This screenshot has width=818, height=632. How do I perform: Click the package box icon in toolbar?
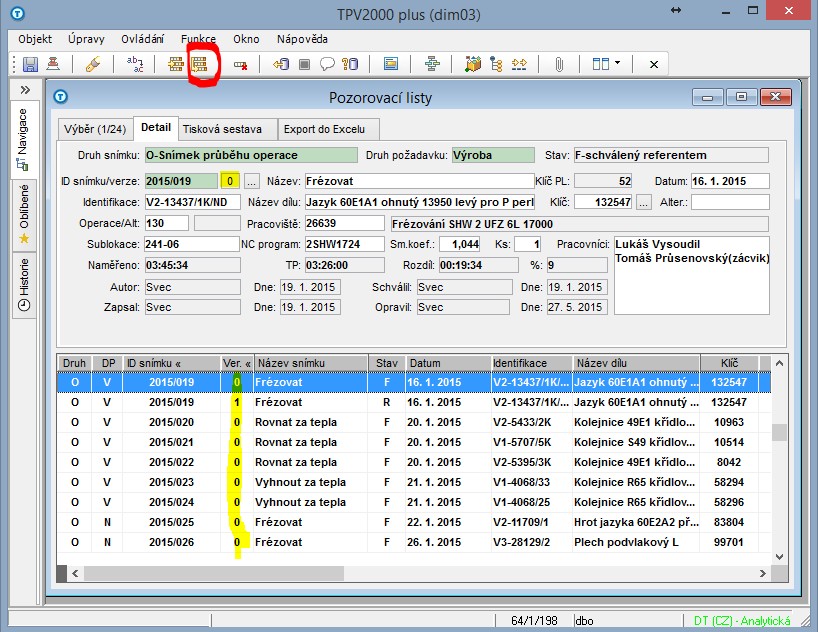pos(473,64)
